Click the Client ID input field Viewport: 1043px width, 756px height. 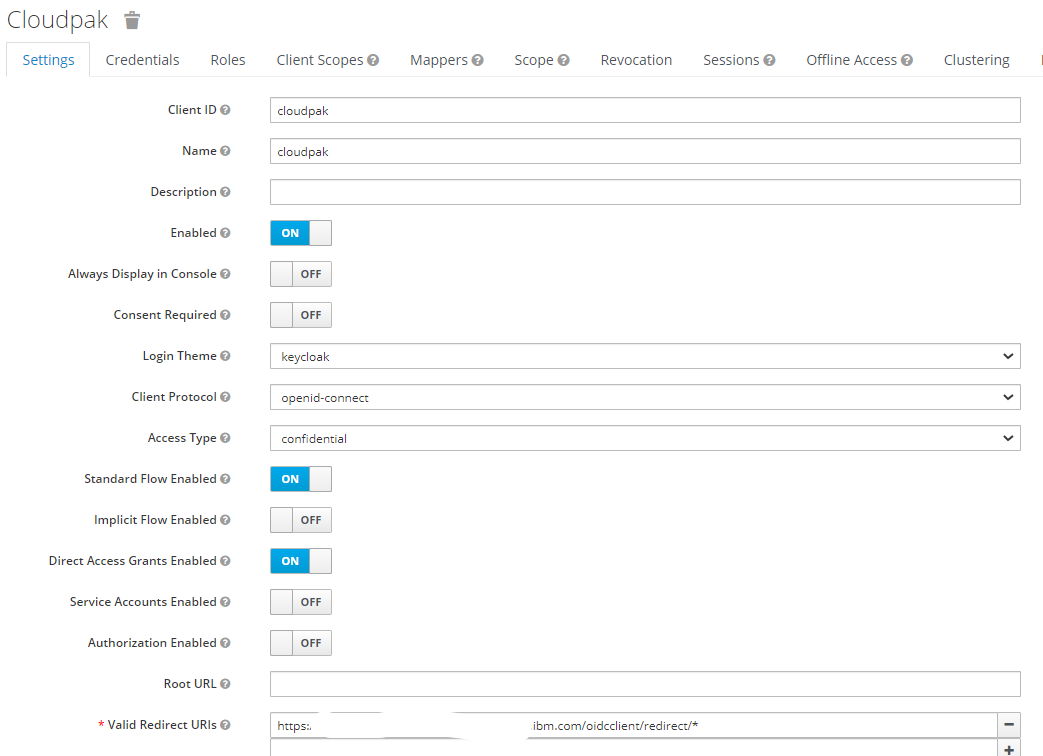click(645, 110)
